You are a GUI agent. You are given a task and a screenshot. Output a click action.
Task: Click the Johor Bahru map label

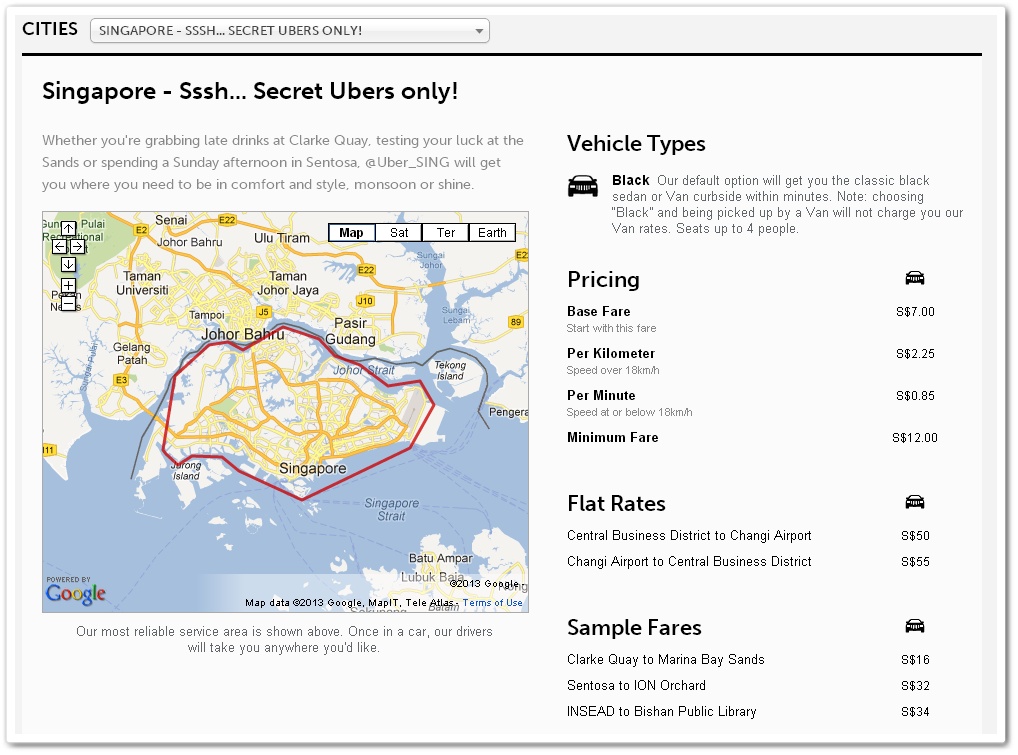coord(242,334)
